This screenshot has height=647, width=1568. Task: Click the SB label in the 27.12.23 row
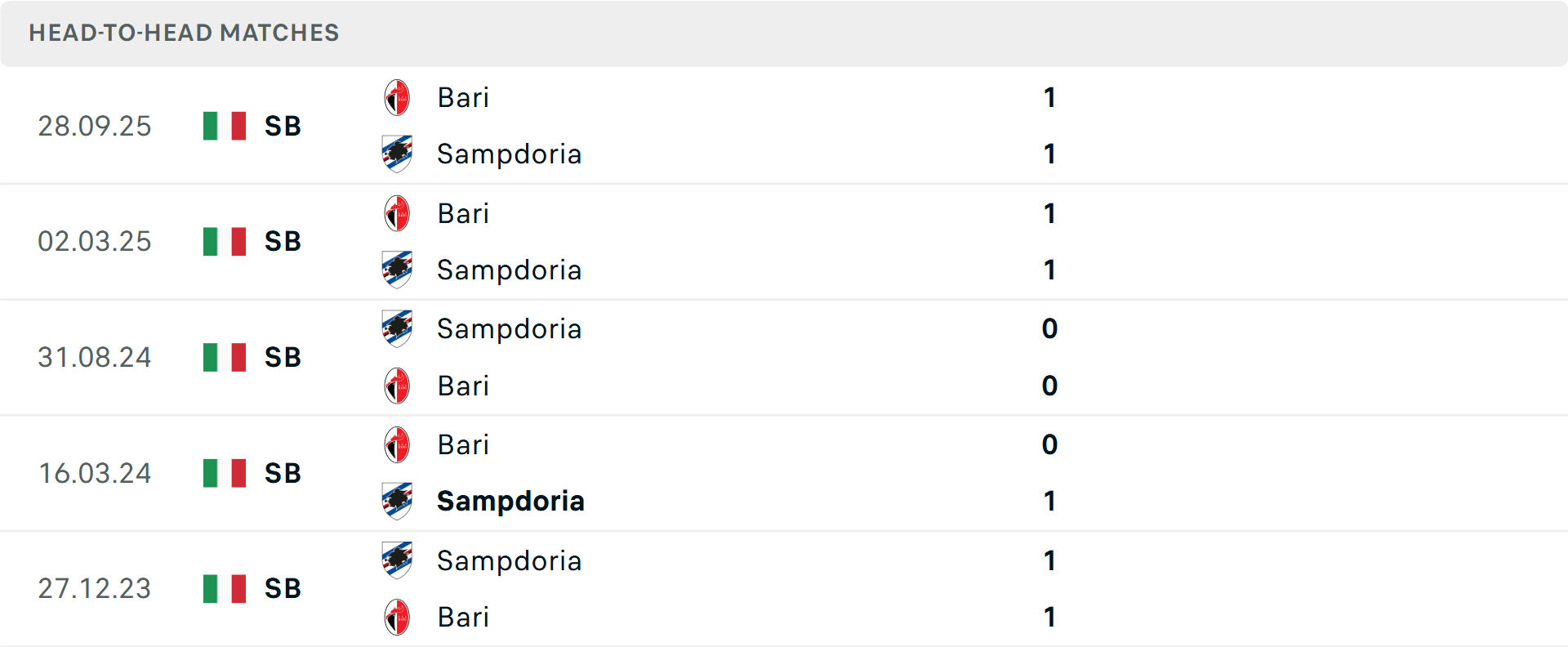tap(282, 588)
